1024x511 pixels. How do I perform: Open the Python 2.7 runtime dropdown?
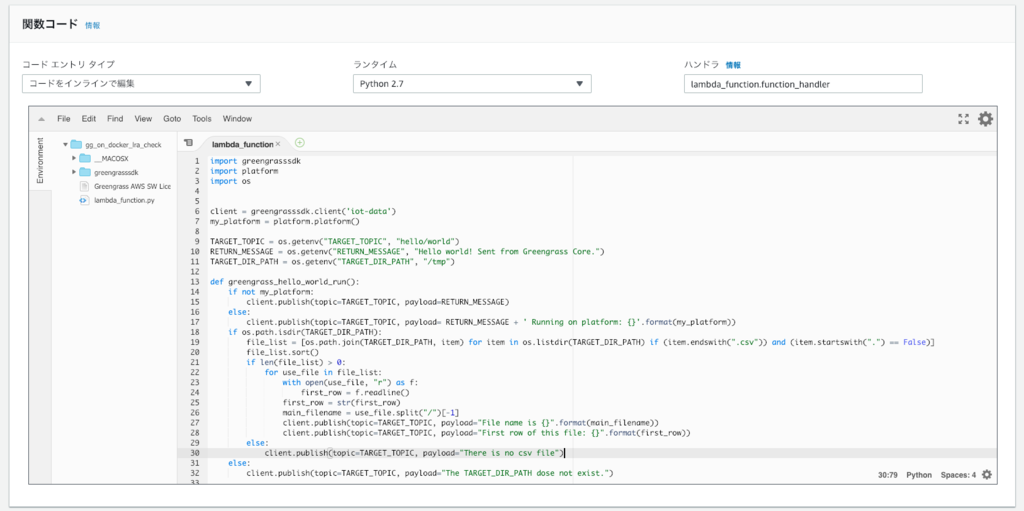[472, 84]
